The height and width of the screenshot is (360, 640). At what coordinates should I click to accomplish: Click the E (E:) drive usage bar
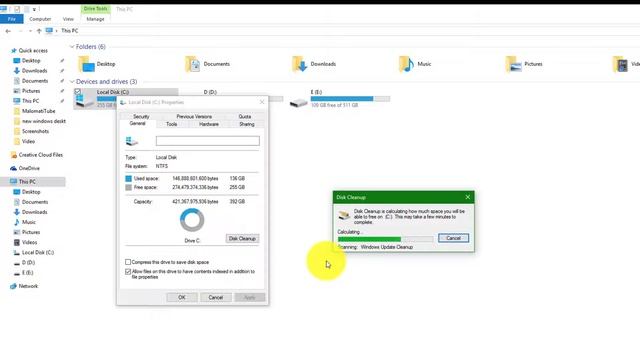pyautogui.click(x=350, y=98)
